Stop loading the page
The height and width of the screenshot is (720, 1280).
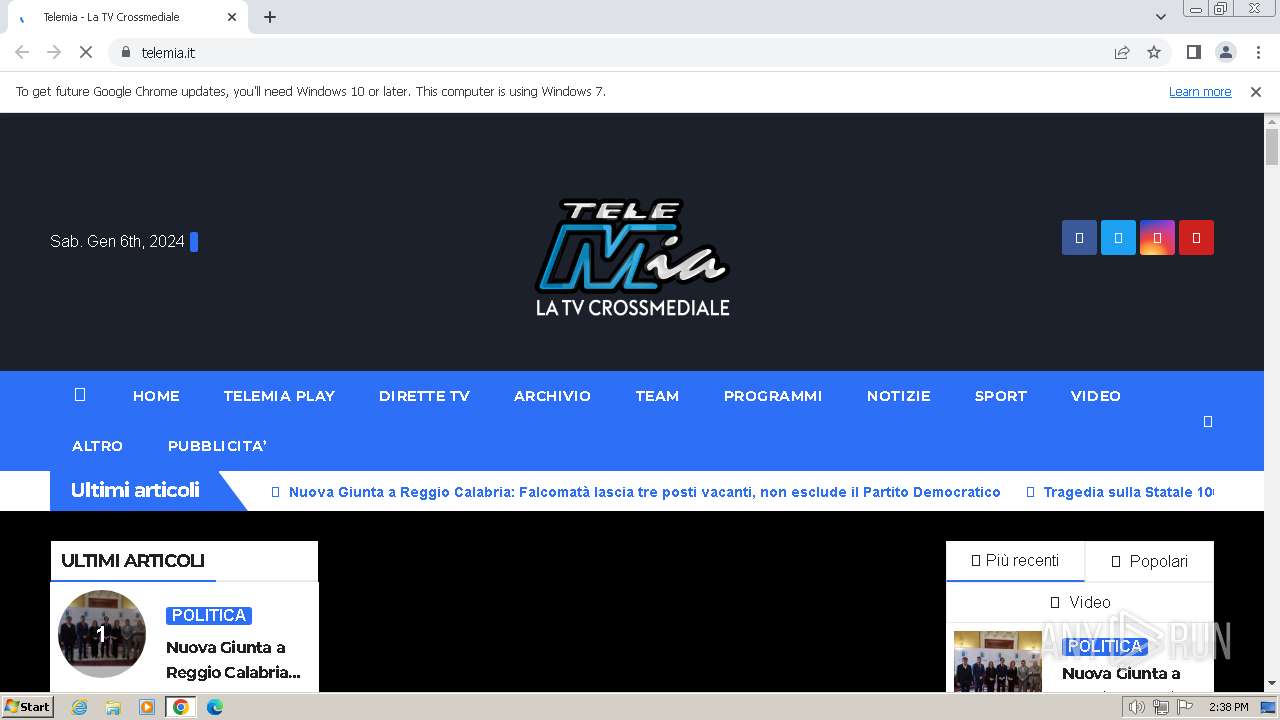click(x=86, y=52)
